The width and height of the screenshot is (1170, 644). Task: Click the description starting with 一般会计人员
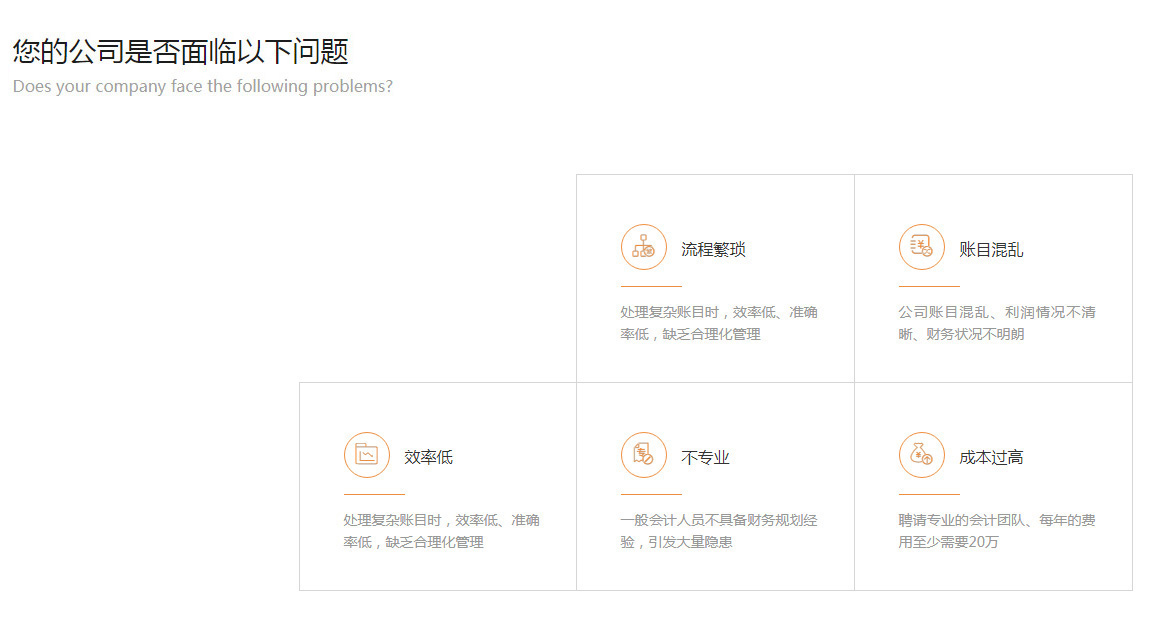(x=718, y=531)
